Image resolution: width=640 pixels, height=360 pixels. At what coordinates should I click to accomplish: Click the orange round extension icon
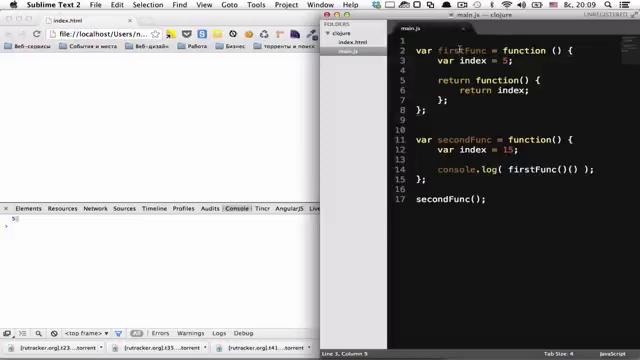coord(249,34)
